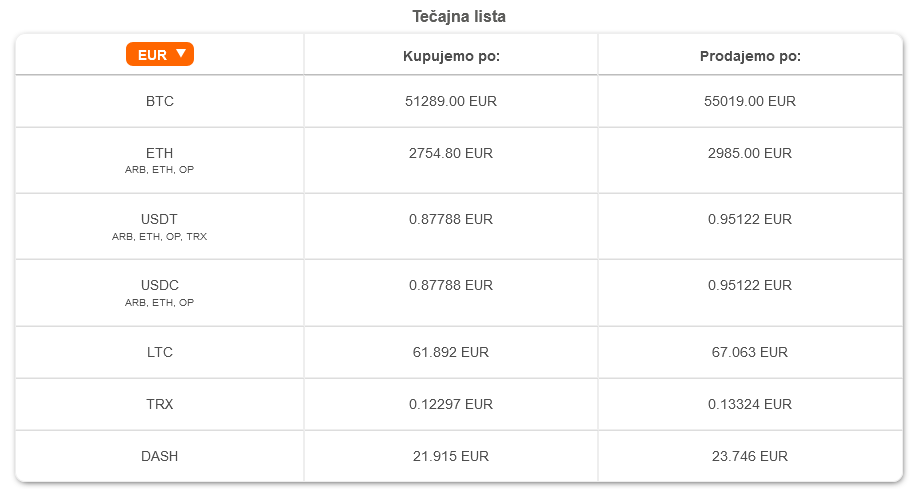This screenshot has height=489, width=918.
Task: Click USDT networks ARB, ETH, OP, TRX
Action: 159,237
